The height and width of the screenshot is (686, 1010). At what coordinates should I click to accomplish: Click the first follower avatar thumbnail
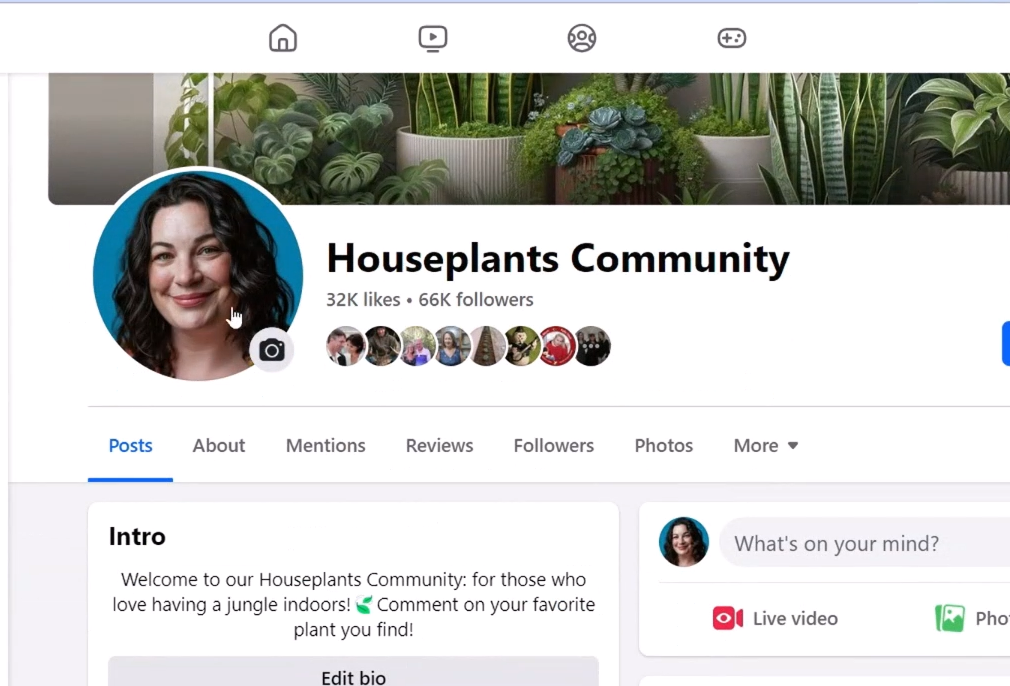[x=345, y=346]
